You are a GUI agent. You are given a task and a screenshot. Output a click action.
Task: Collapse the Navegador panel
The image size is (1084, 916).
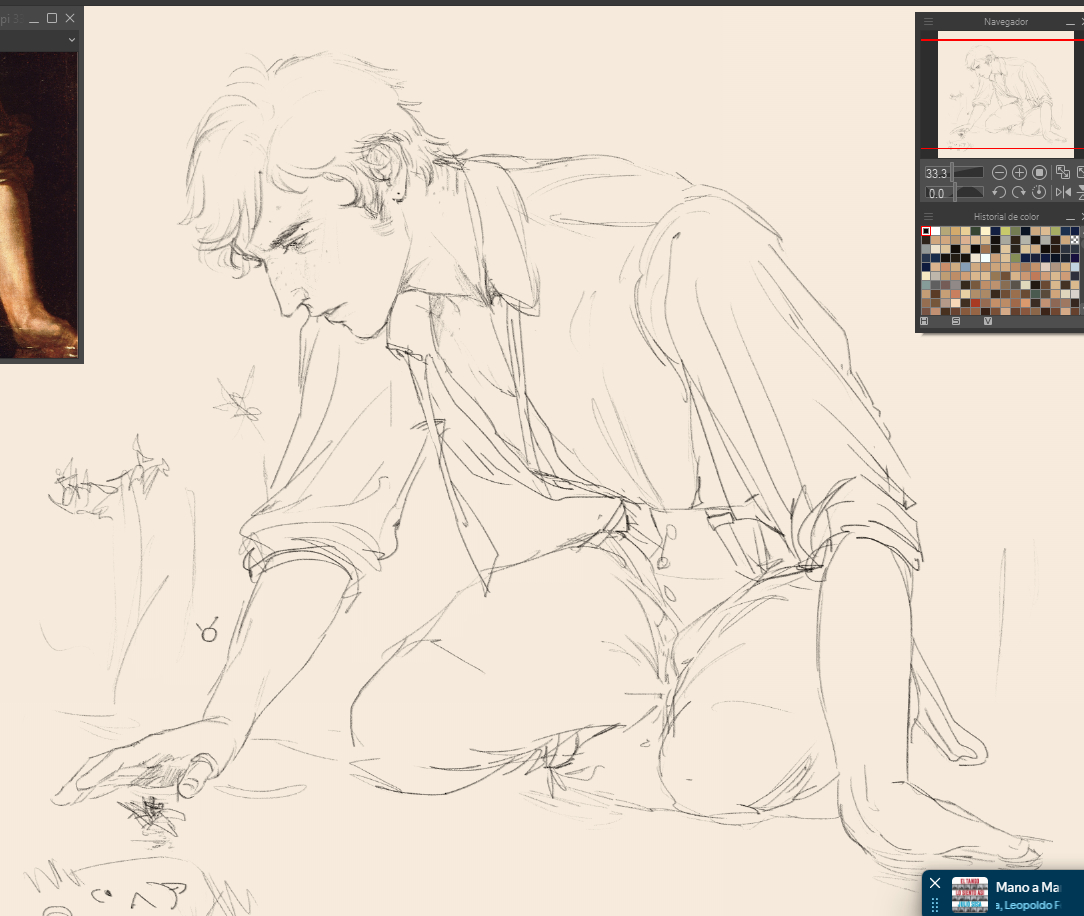coord(1068,21)
